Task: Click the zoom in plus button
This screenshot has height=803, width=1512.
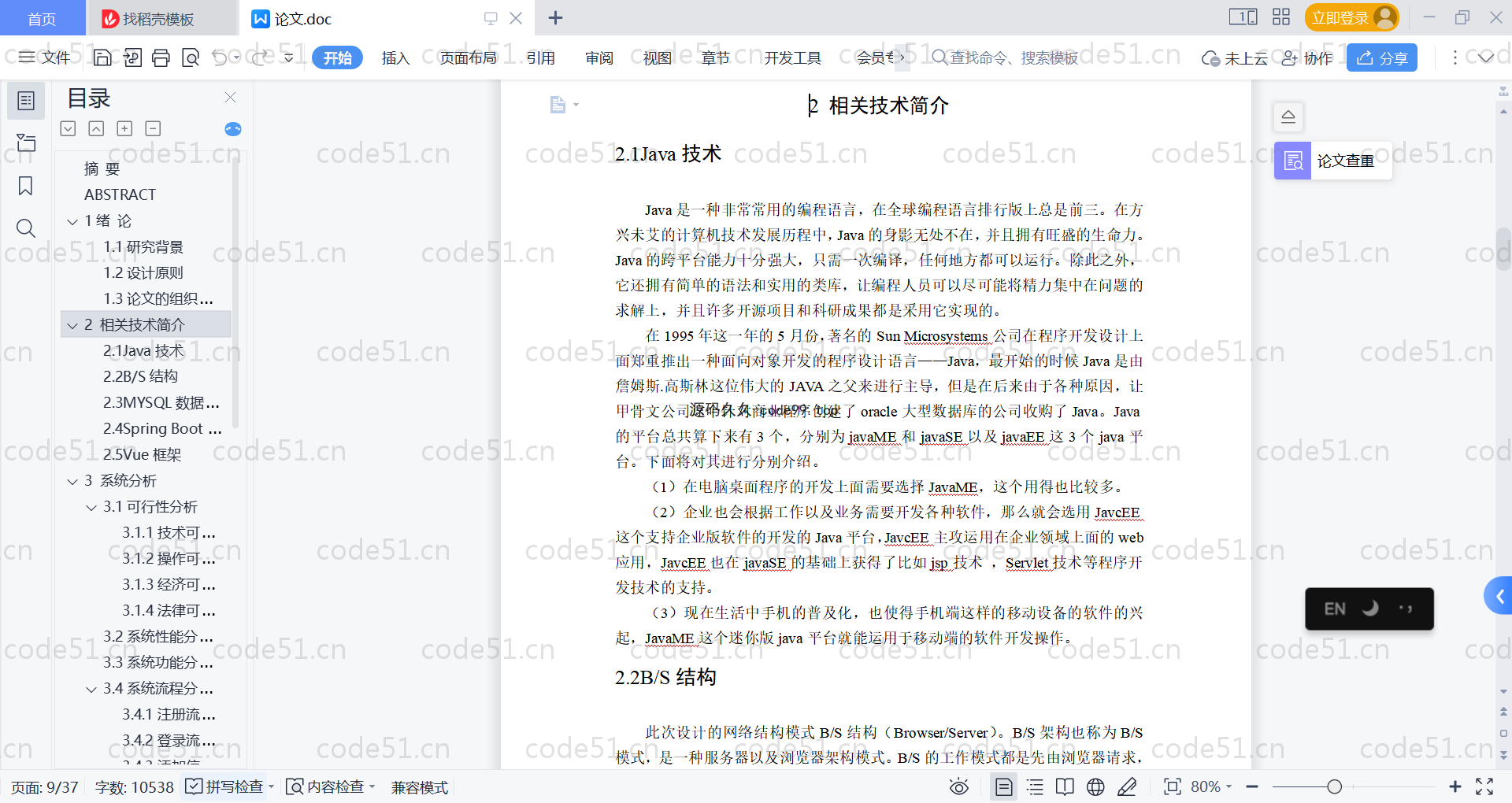Action: [x=1455, y=786]
